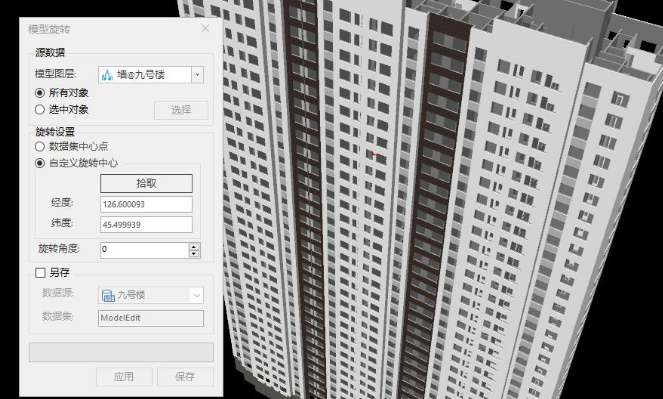Click the 数据集 ModelEdit field
Viewport: 663px width, 399px height.
151,318
